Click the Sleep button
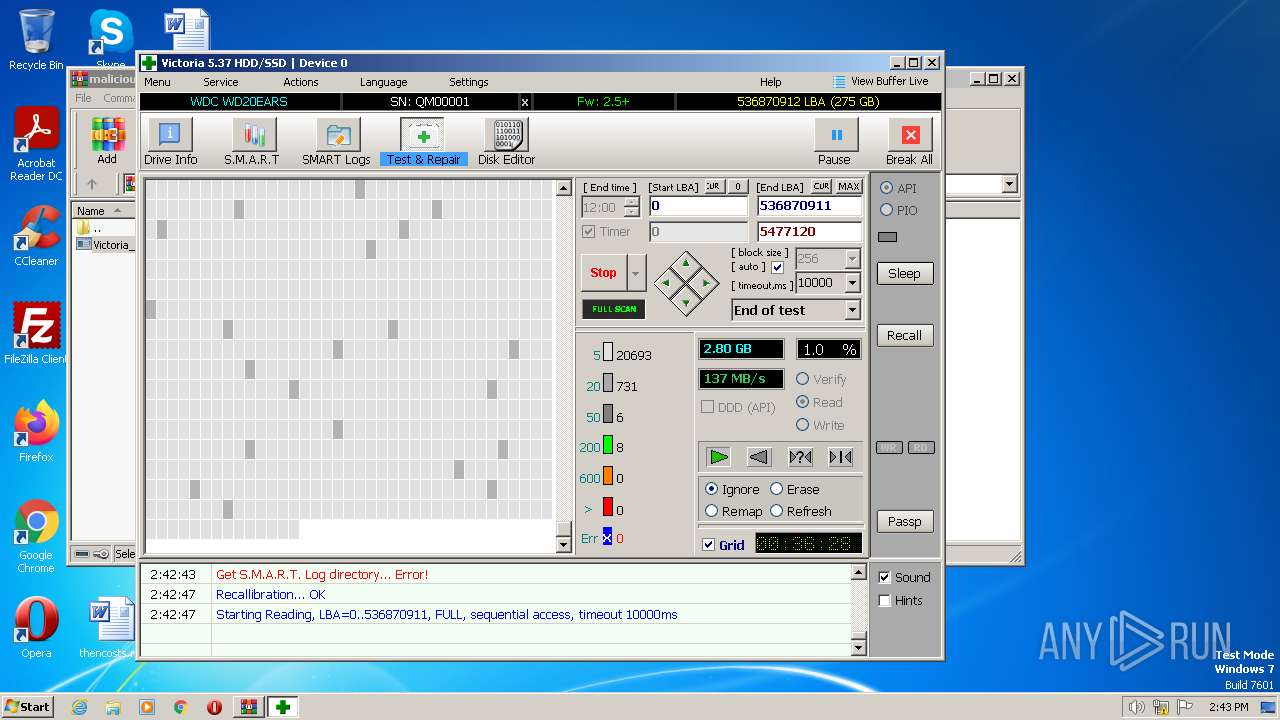Screen dimensions: 1280x720 tap(904, 273)
